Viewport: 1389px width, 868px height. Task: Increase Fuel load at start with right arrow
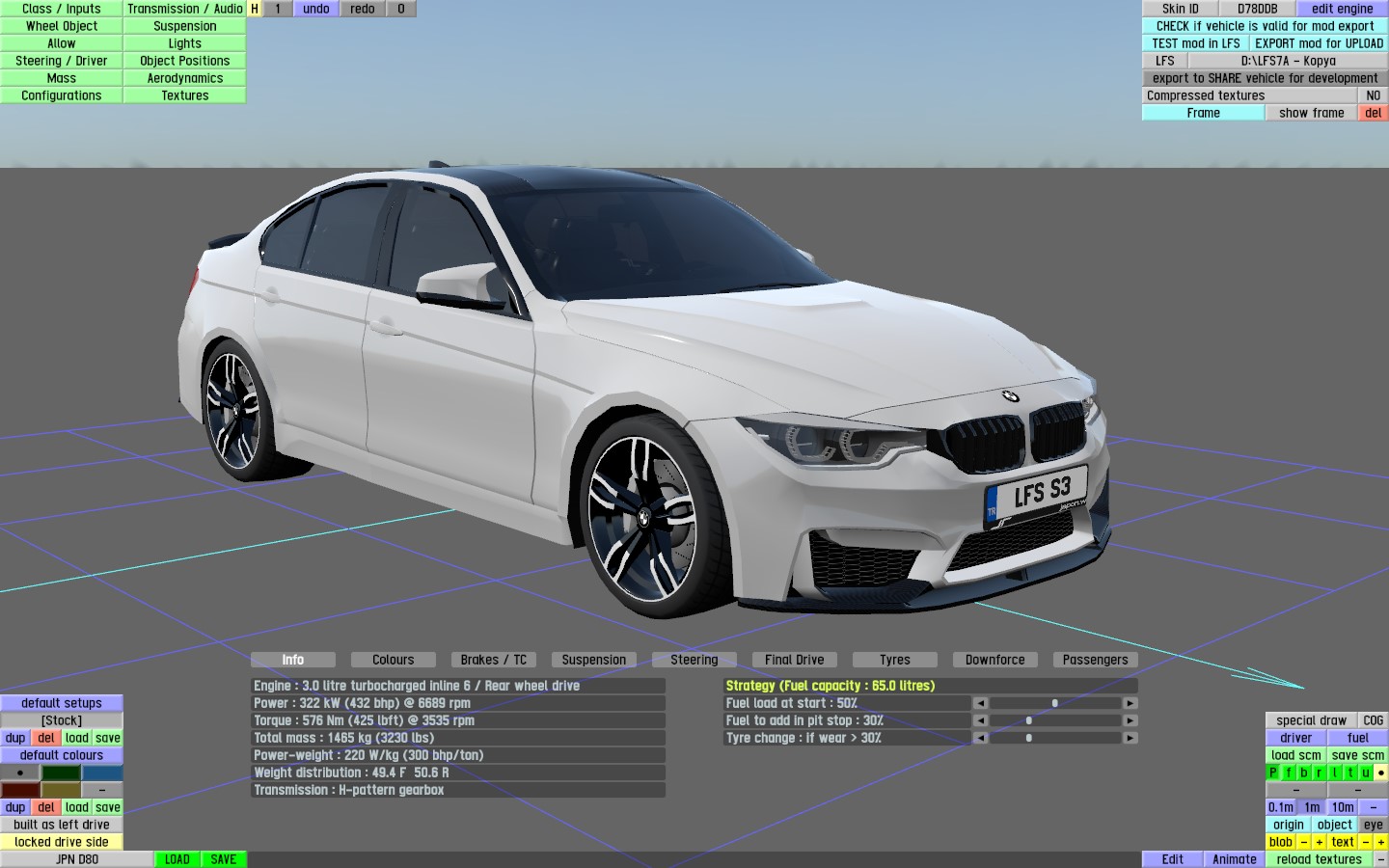(1130, 703)
